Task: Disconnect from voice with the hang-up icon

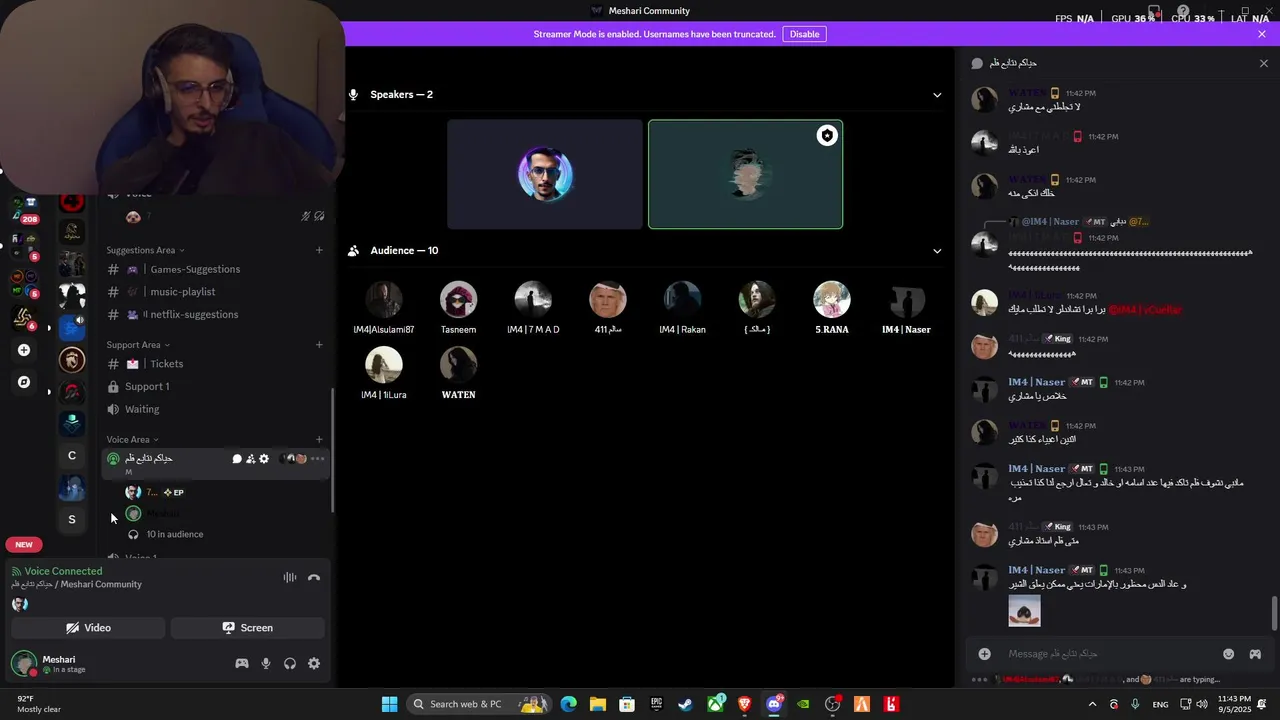Action: click(x=314, y=577)
